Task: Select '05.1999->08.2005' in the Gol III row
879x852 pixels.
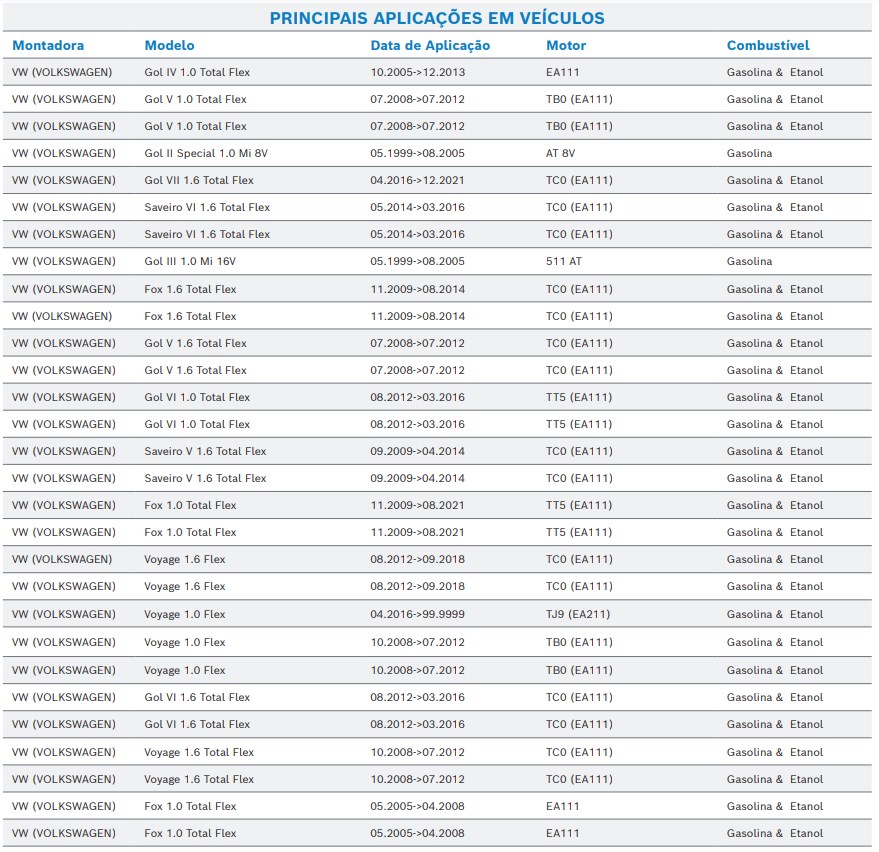Action: tap(417, 261)
